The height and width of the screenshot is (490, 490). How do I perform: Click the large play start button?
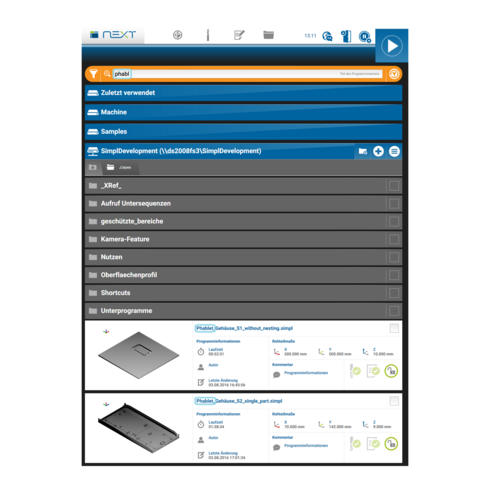point(392,46)
